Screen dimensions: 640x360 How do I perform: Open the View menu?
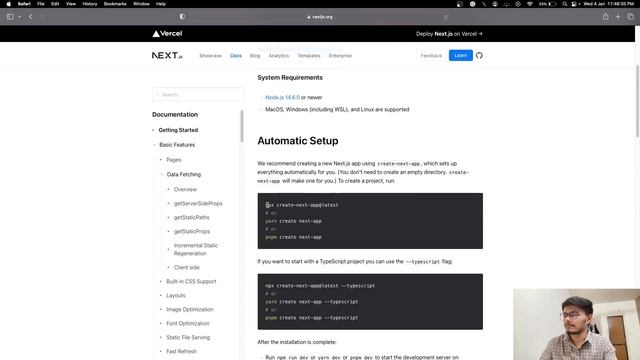pos(71,4)
